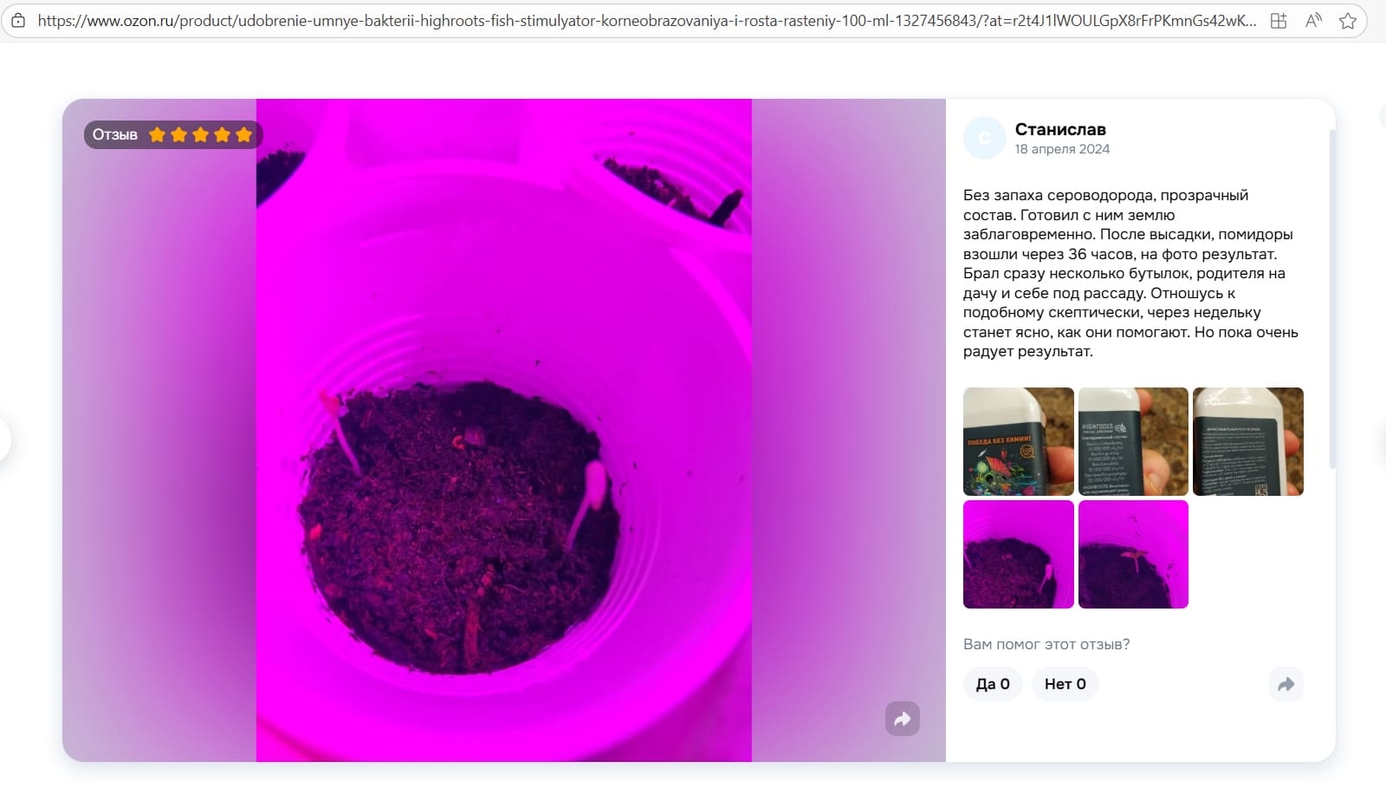The width and height of the screenshot is (1386, 801).
Task: Click Станислав's round avatar icon
Action: 984,138
